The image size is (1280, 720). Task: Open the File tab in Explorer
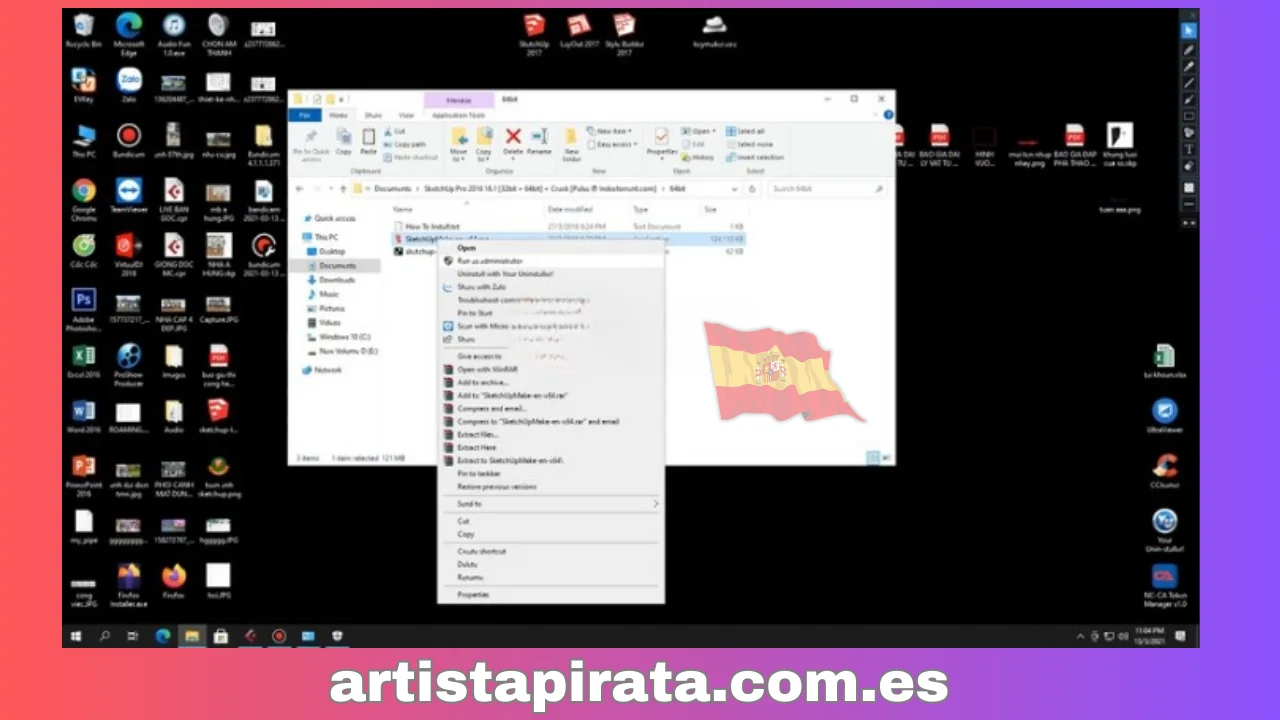tap(305, 116)
